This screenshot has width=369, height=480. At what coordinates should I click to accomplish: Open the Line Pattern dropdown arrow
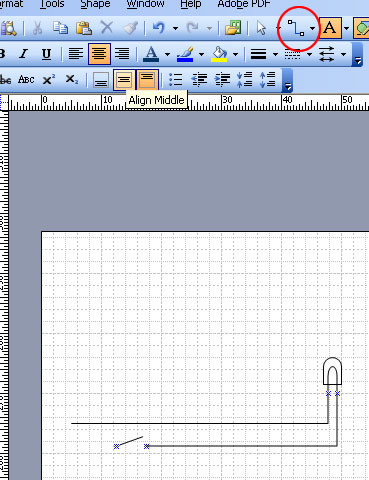point(310,54)
